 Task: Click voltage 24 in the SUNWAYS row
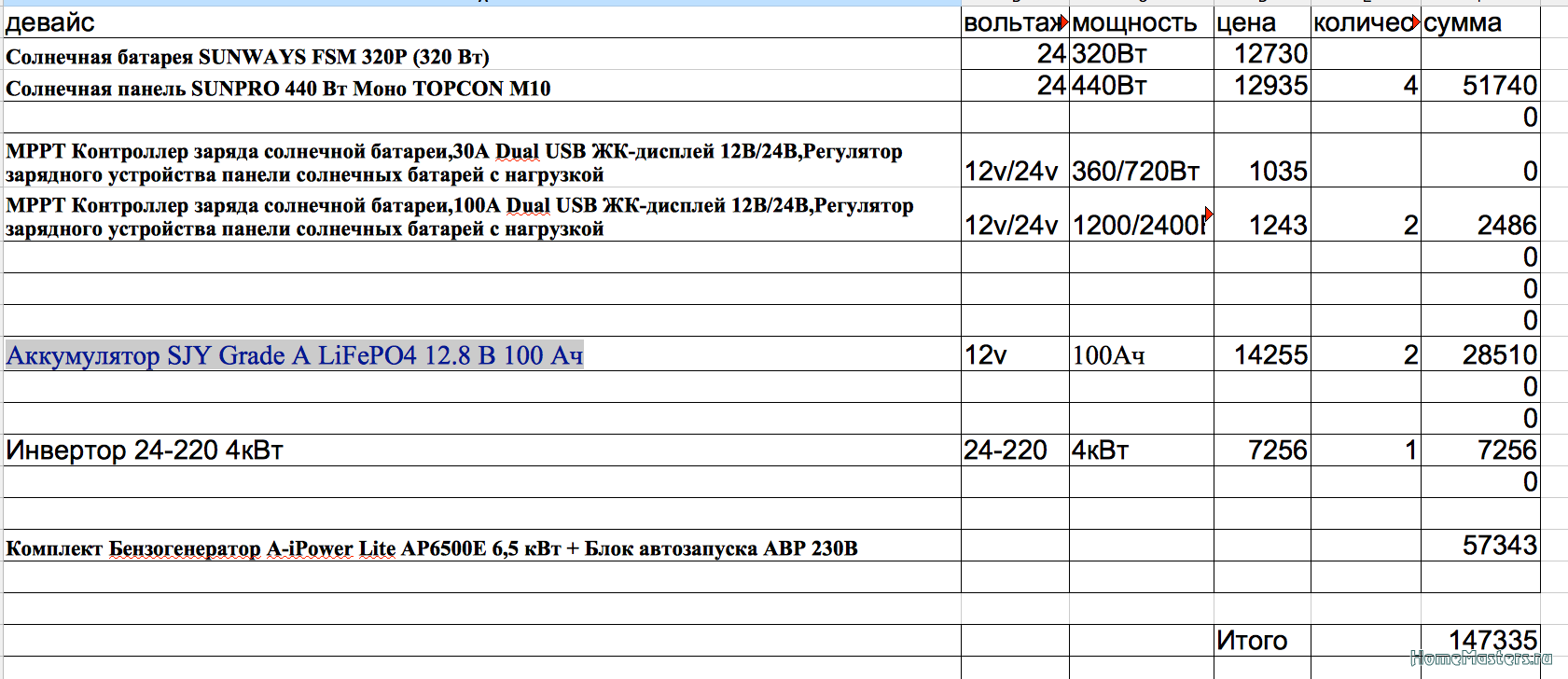1015,54
